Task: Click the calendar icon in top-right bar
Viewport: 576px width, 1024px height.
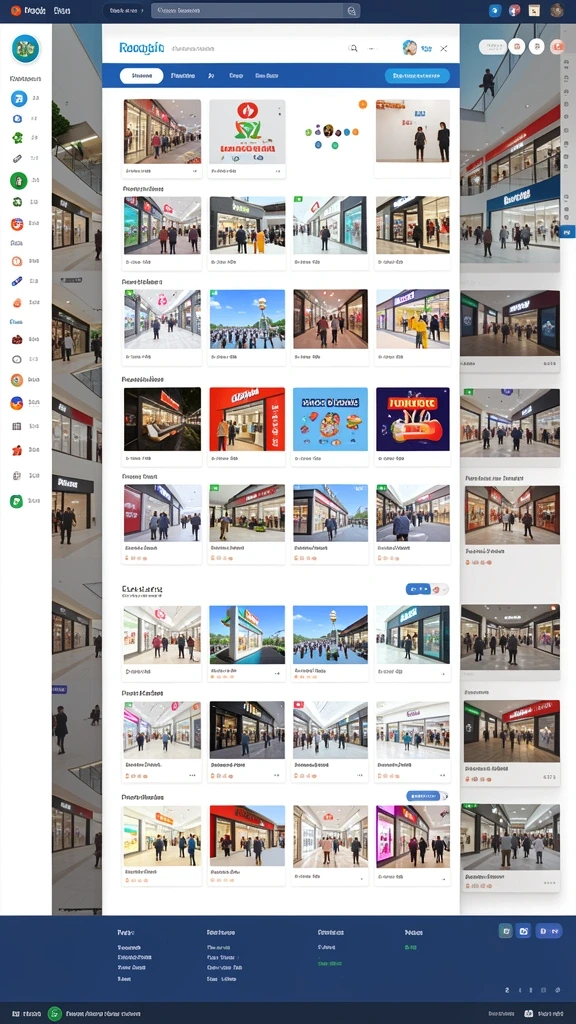Action: [534, 10]
